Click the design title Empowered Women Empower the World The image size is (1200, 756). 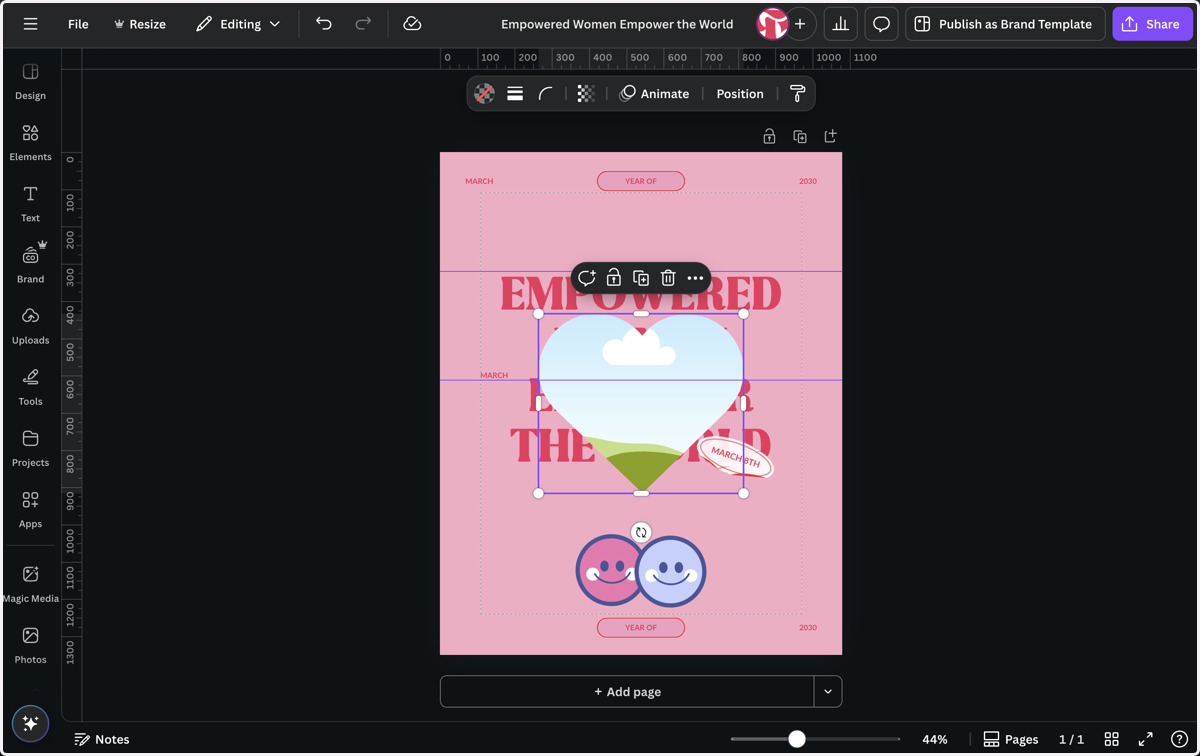pos(617,24)
